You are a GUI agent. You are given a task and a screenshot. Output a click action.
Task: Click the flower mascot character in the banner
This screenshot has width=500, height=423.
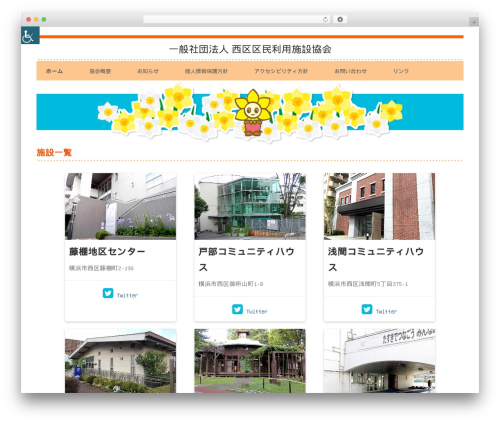(x=253, y=112)
